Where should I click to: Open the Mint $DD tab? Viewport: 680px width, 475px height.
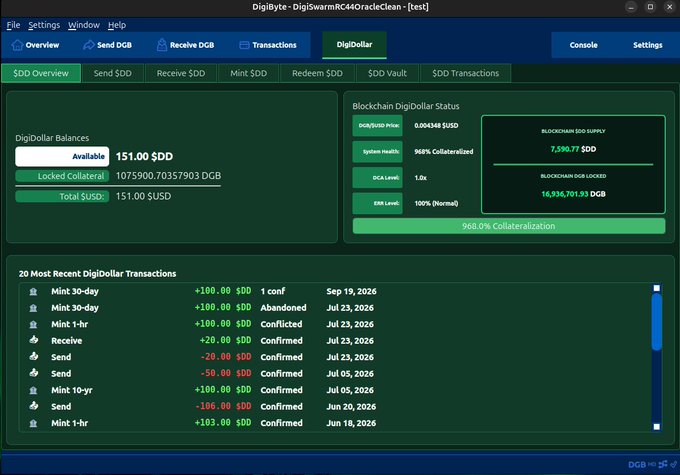pyautogui.click(x=248, y=73)
